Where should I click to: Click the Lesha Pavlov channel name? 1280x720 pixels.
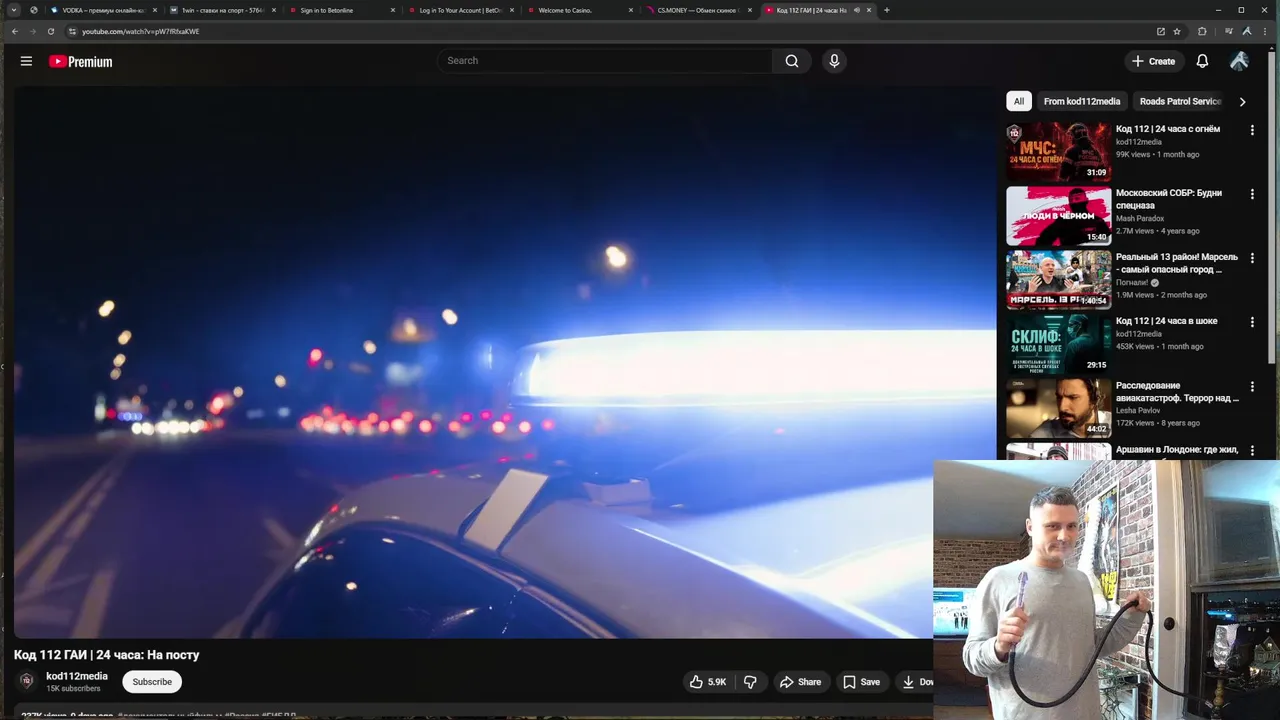[1138, 410]
